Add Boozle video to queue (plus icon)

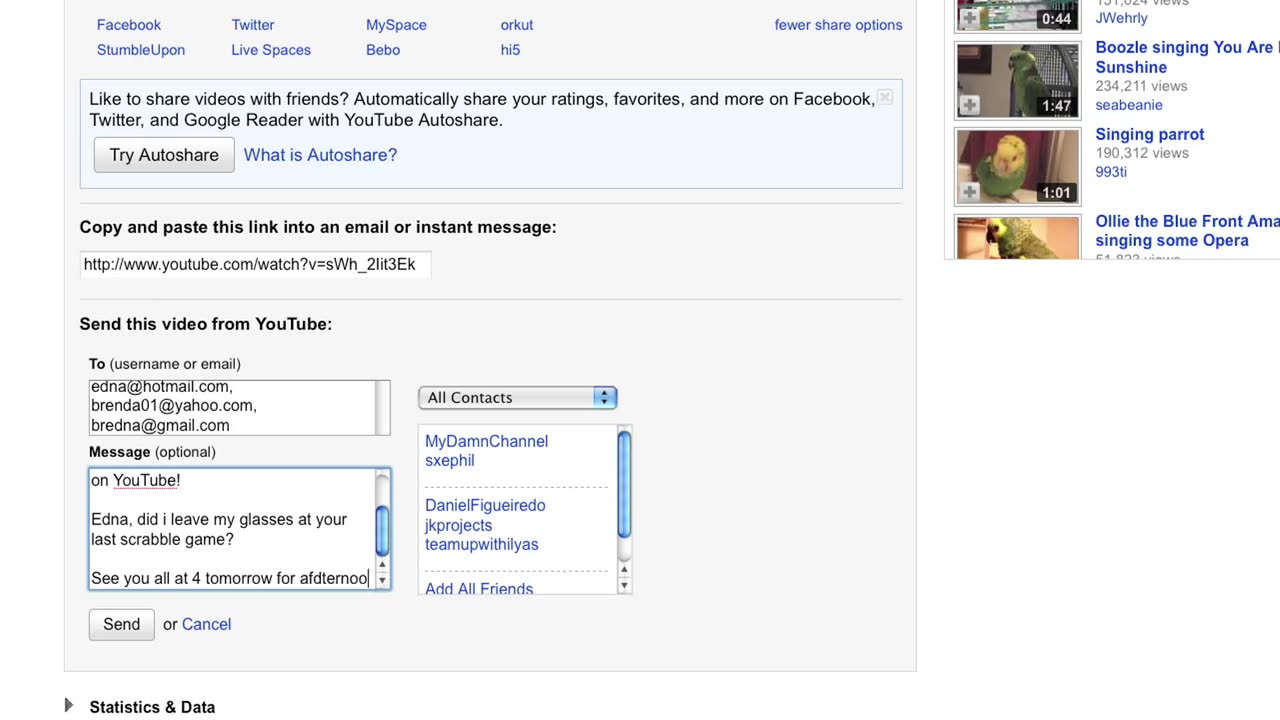969,105
